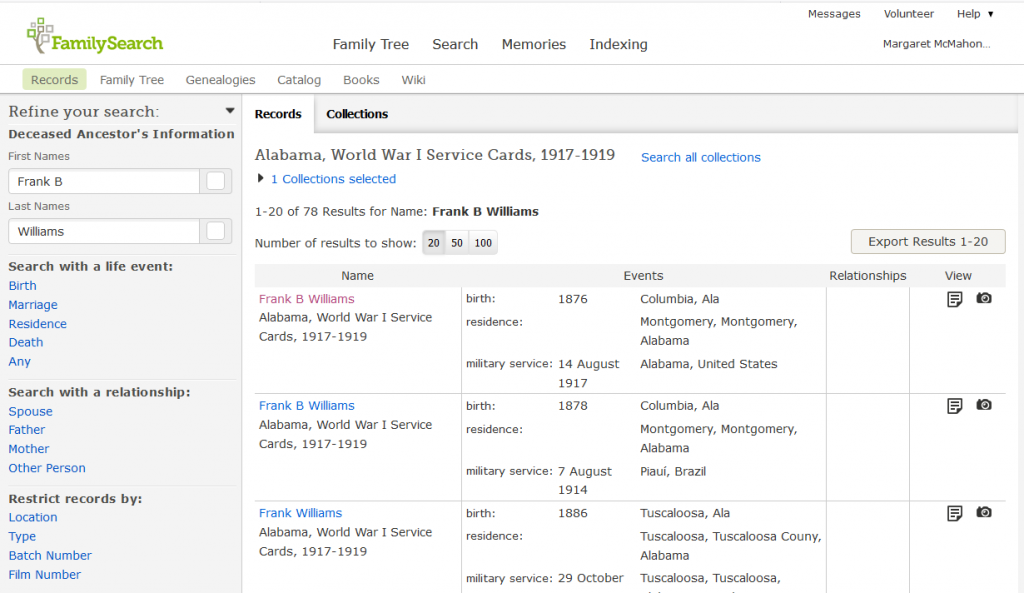Open record details for Frank B Williams 1876

click(x=954, y=299)
